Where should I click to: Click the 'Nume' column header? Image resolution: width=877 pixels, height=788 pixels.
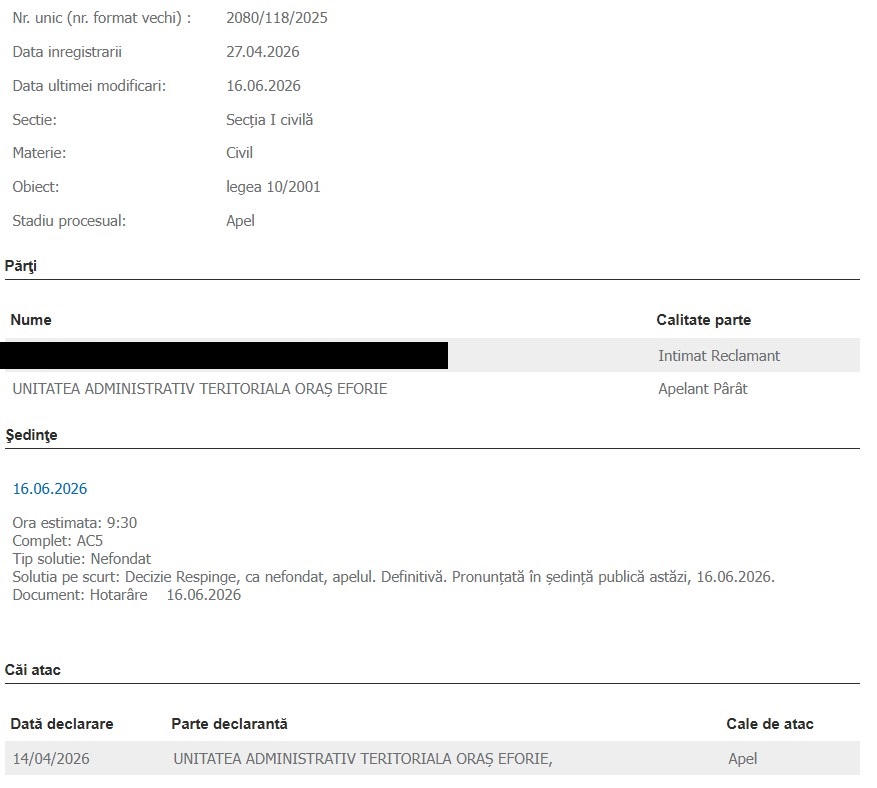coord(31,320)
